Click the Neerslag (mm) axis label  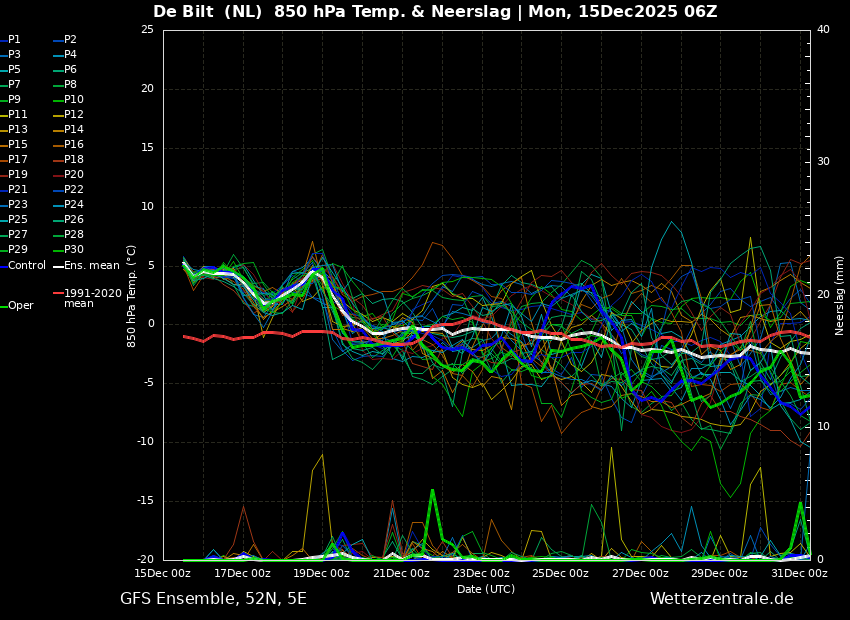click(x=839, y=296)
